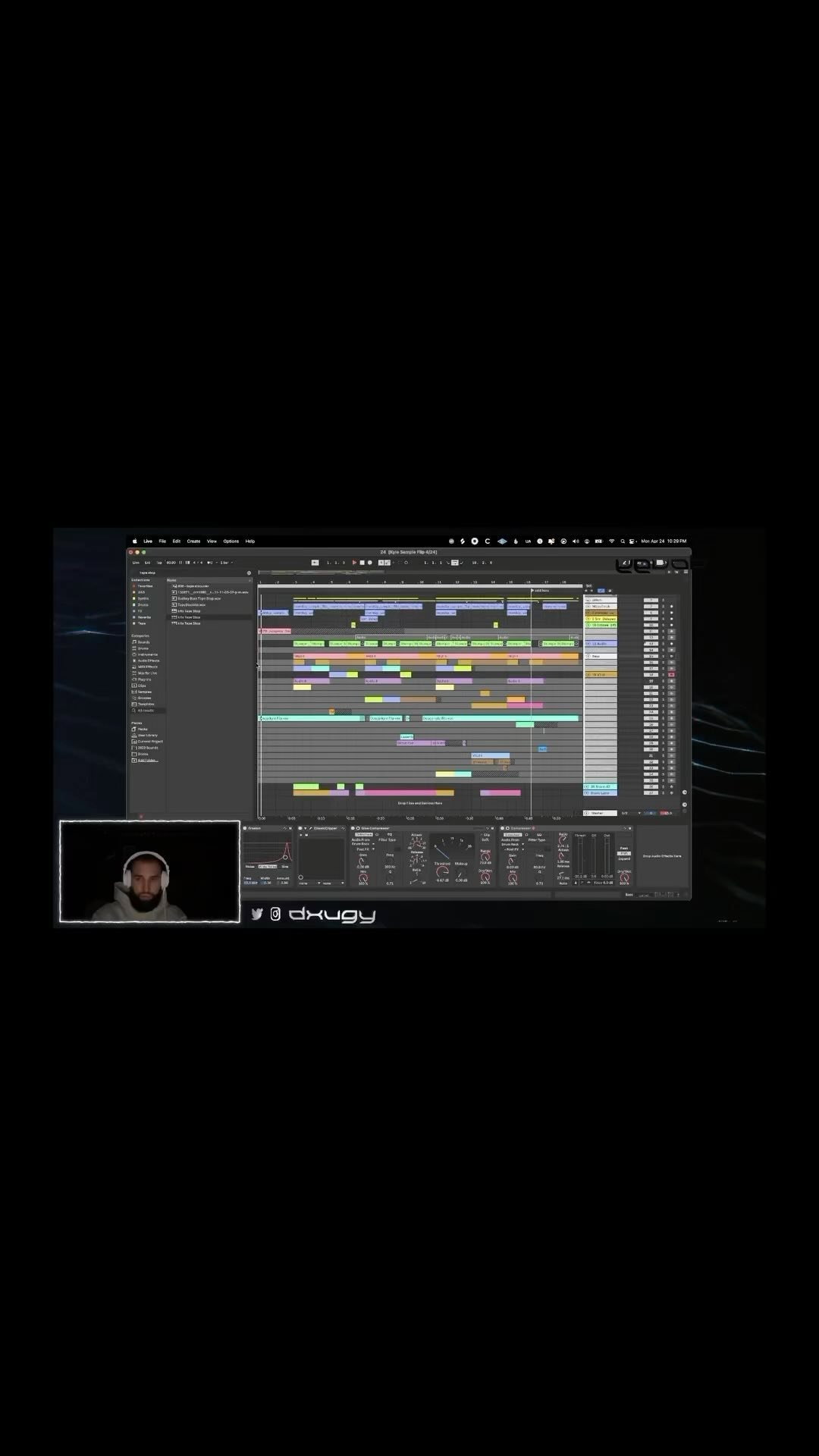Click the Set locator button
The height and width of the screenshot is (1456, 819).
[589, 585]
